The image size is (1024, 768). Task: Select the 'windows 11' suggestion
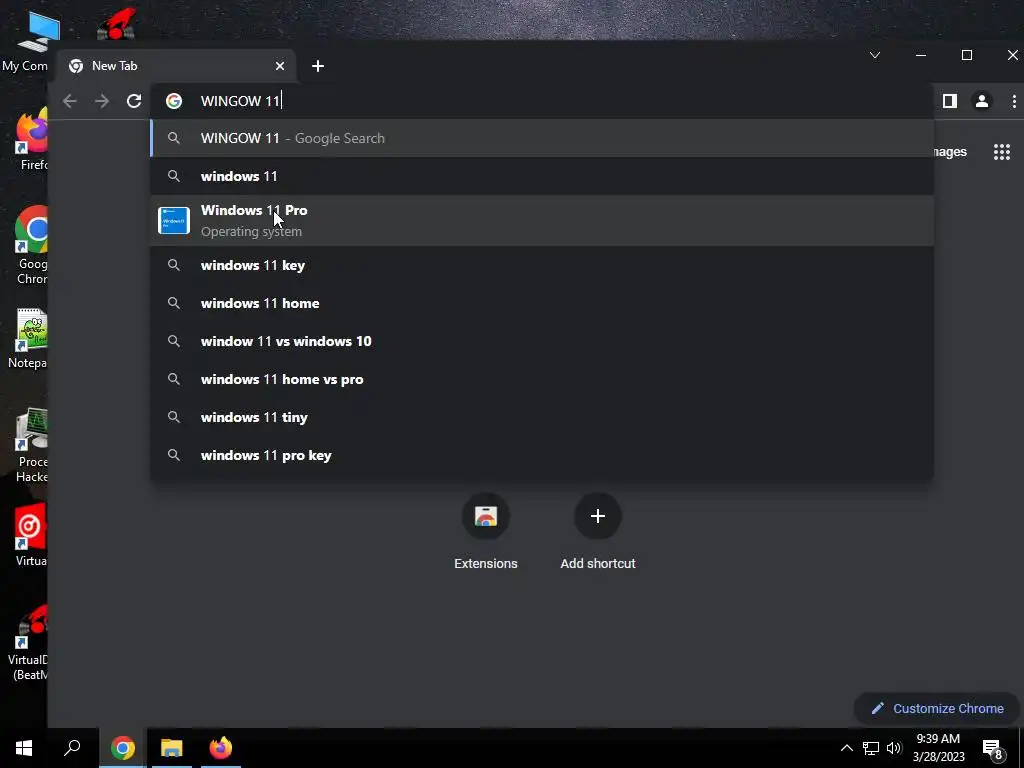542,176
